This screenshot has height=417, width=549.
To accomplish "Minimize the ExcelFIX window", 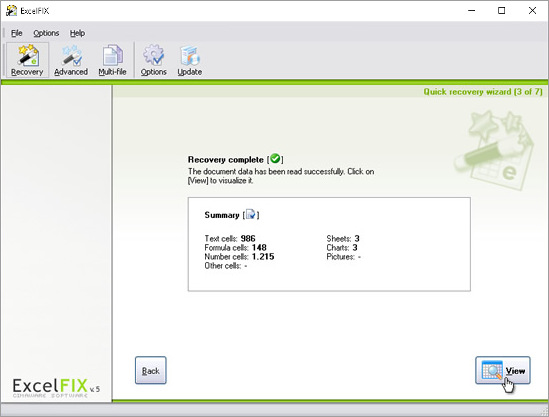I will [x=471, y=11].
